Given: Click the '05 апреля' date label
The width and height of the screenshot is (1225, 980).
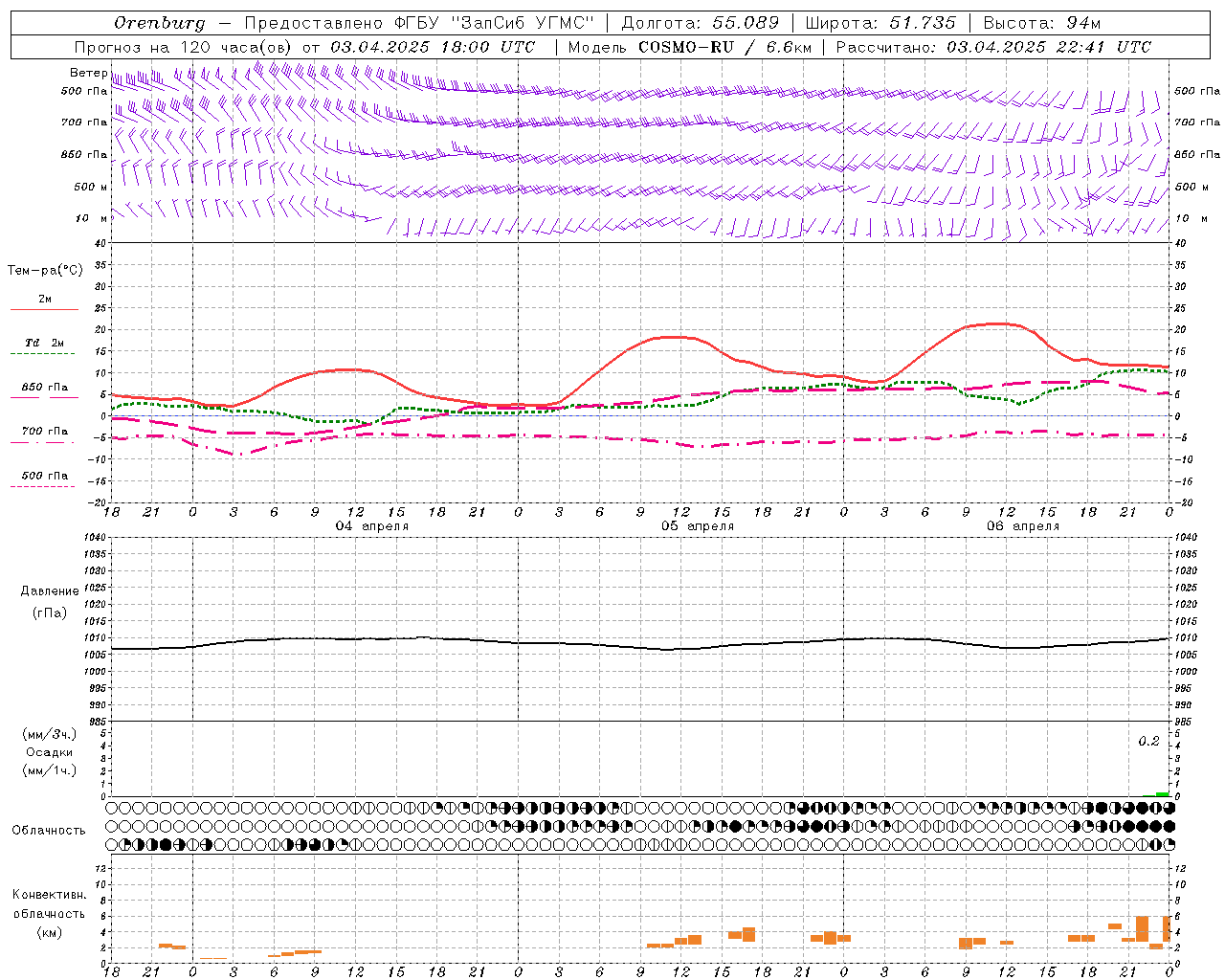Looking at the screenshot, I should [698, 526].
